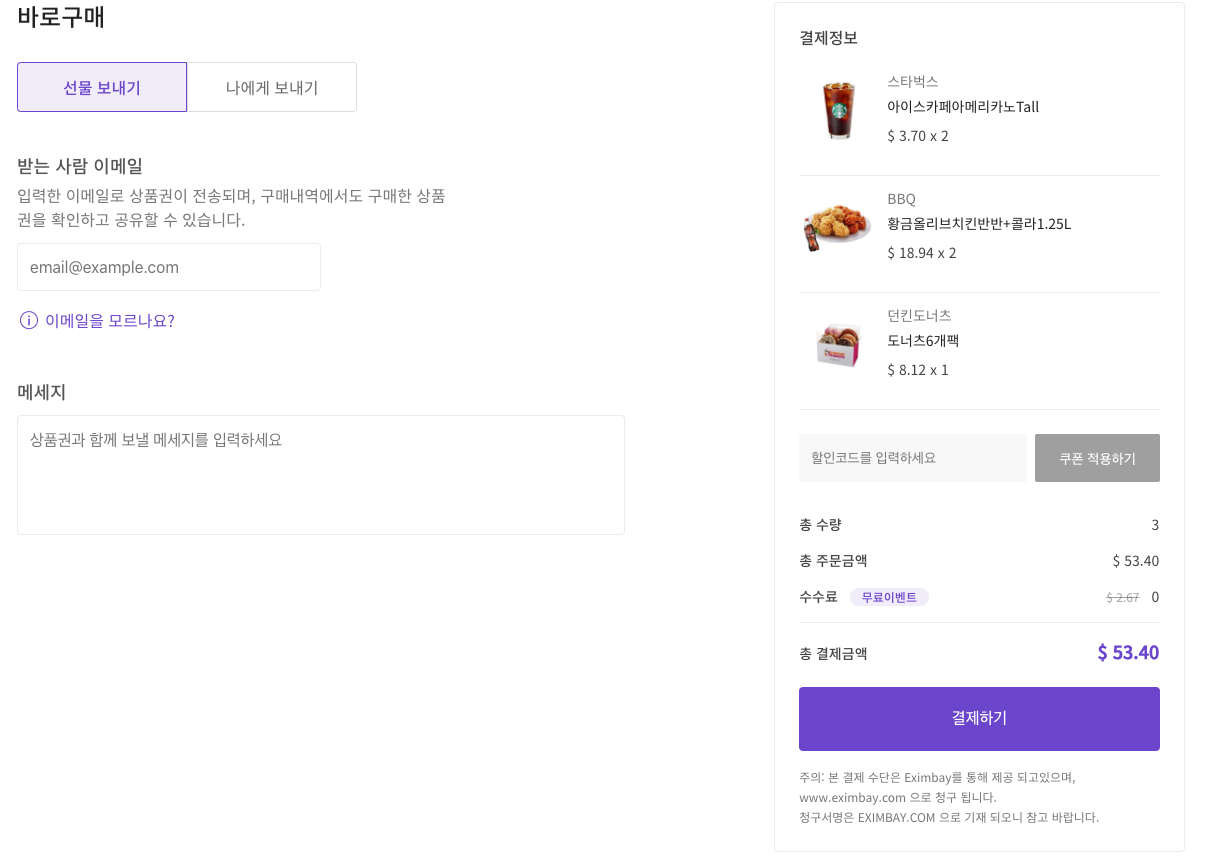Click the $ 18.94 x 2 price
Image resolution: width=1211 pixels, height=860 pixels.
(922, 253)
